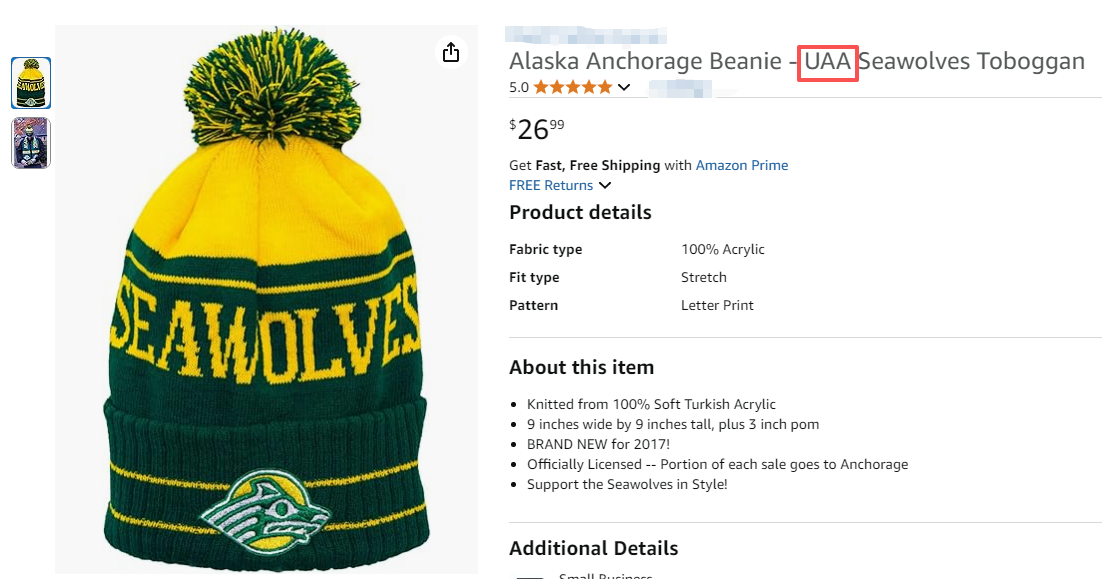This screenshot has height=579, width=1102.
Task: Select the second thumbnail of a person
Action: tap(31, 143)
